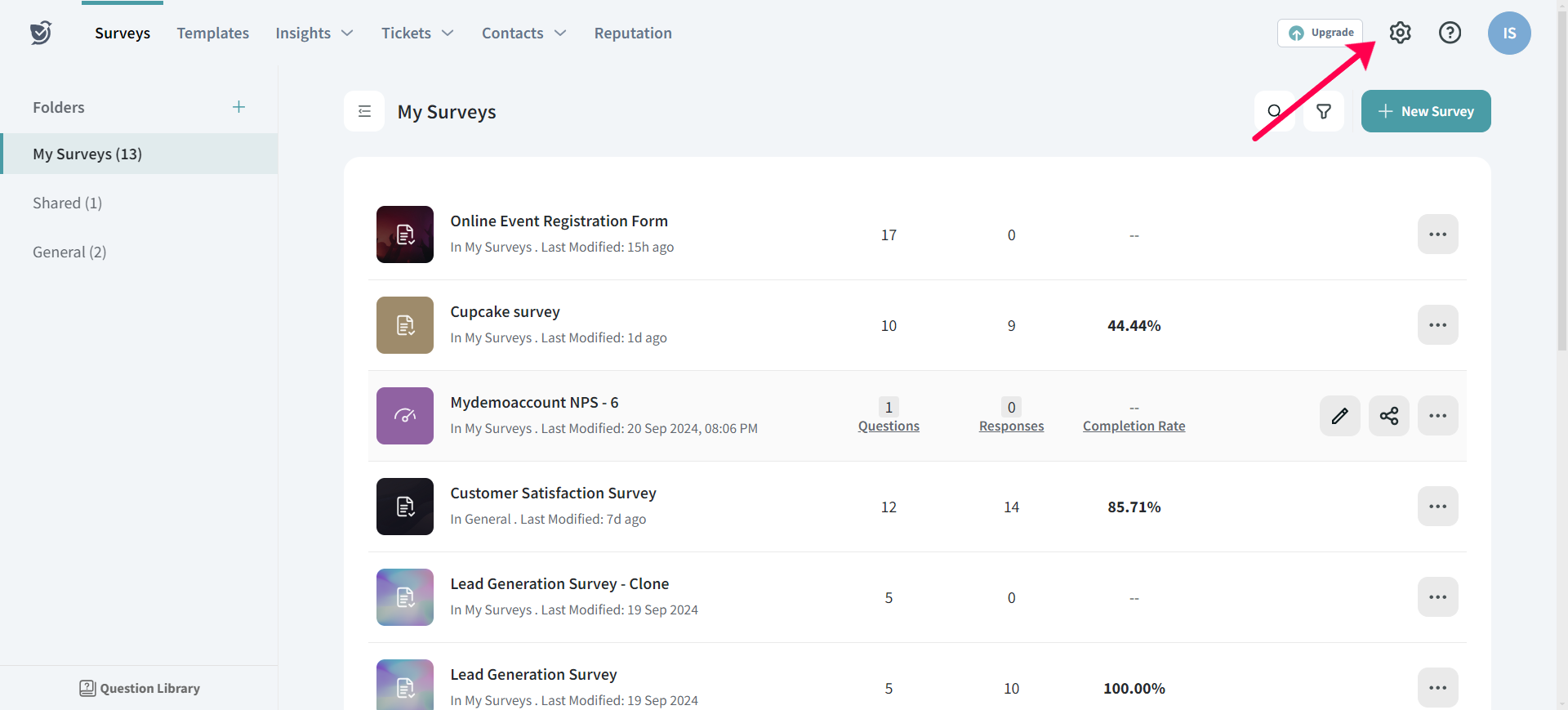The image size is (1568, 710).
Task: Select the Shared (1) folder
Action: click(x=67, y=203)
